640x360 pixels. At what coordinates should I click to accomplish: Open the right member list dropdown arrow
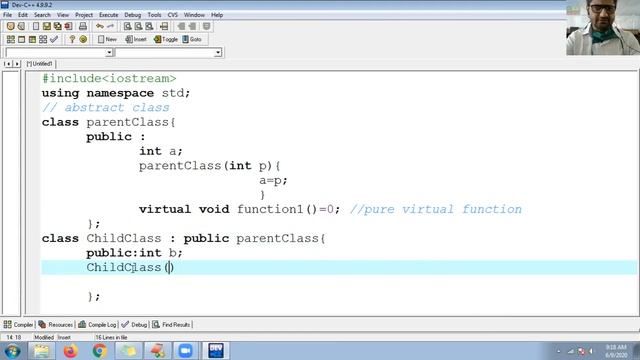click(218, 52)
